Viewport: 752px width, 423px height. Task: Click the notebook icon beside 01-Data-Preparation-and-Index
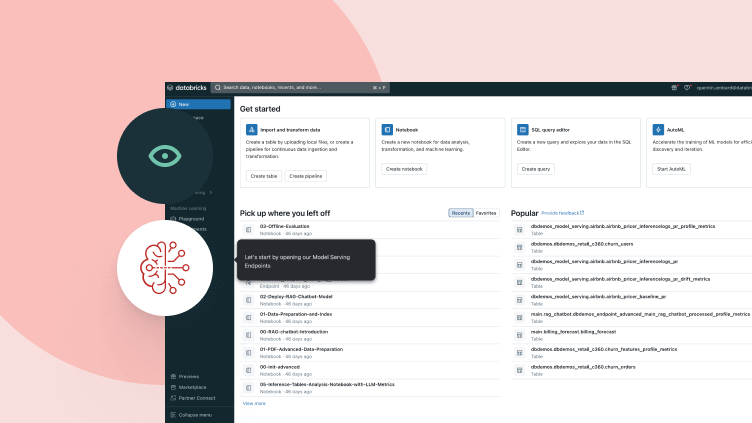[x=248, y=317]
